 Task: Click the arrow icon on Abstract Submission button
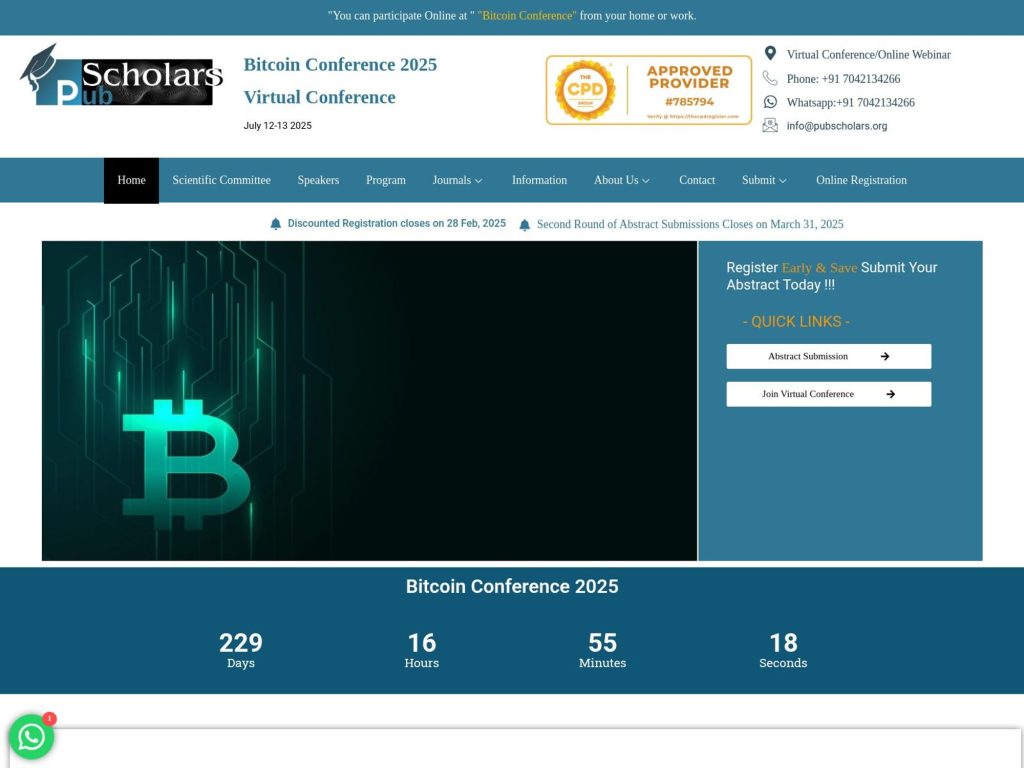point(884,356)
